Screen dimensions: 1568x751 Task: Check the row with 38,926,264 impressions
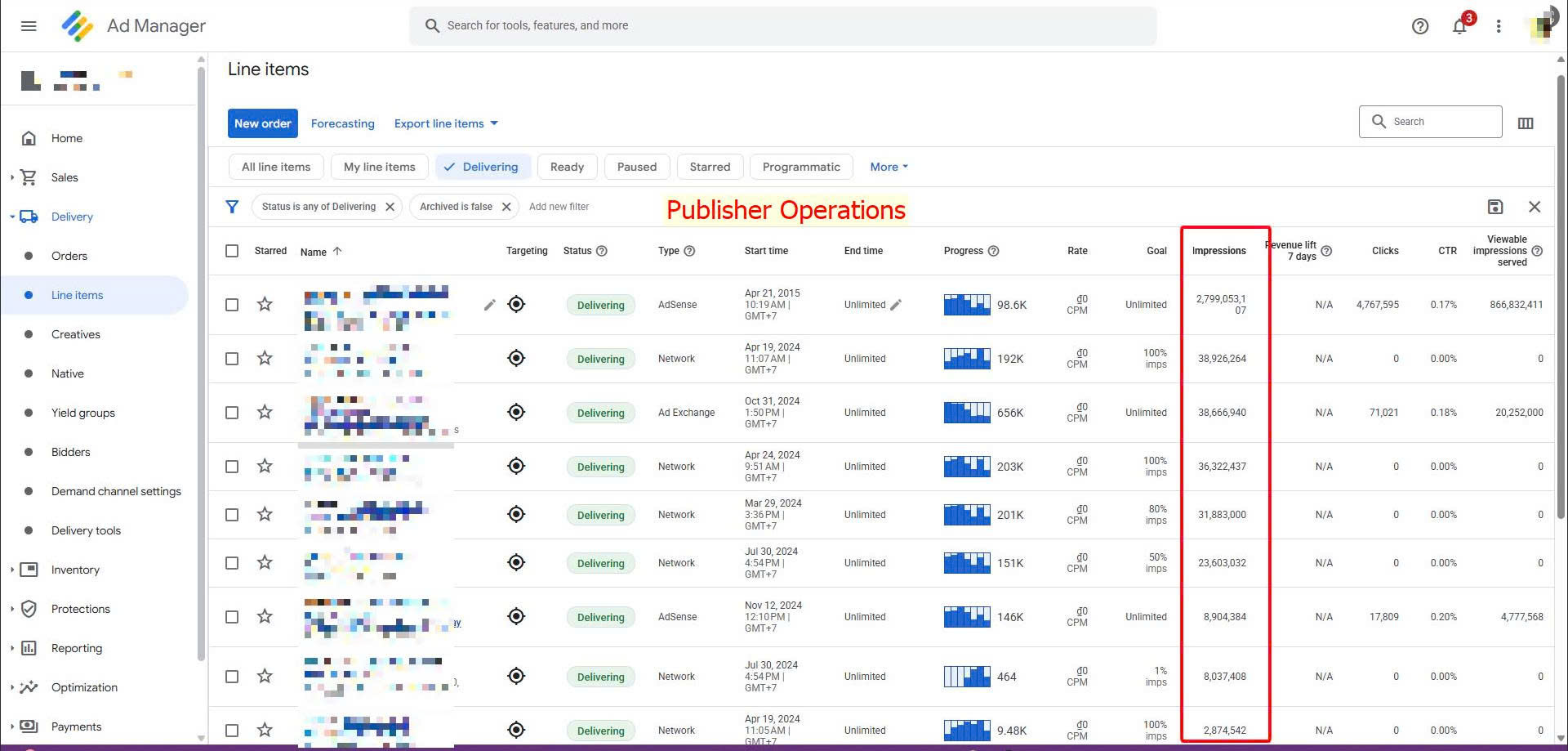click(232, 359)
